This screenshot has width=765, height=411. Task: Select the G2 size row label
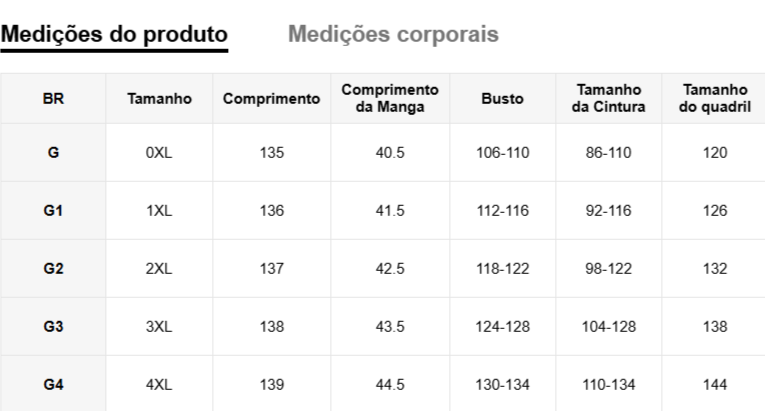54,269
